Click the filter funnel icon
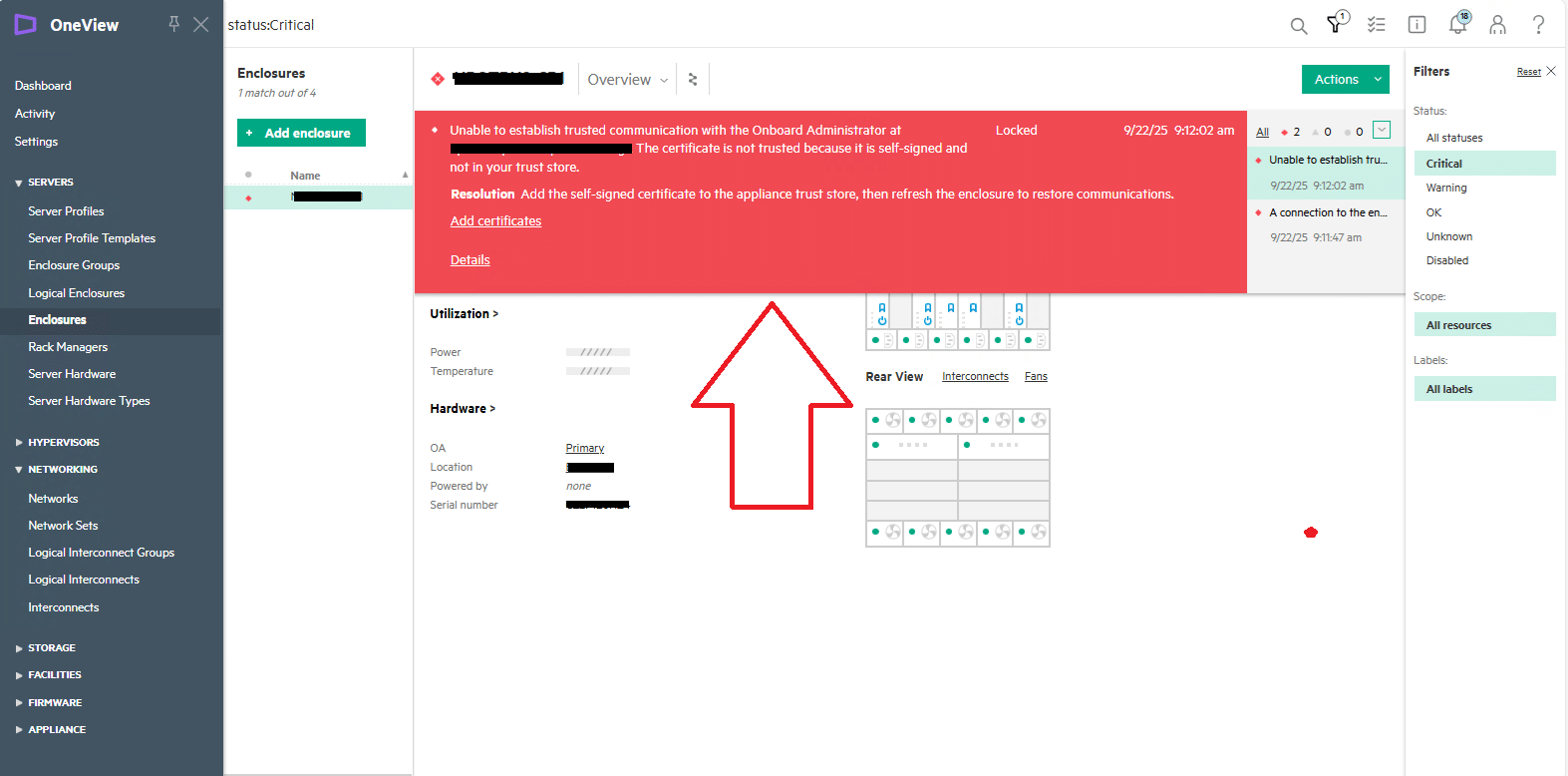 click(x=1336, y=25)
